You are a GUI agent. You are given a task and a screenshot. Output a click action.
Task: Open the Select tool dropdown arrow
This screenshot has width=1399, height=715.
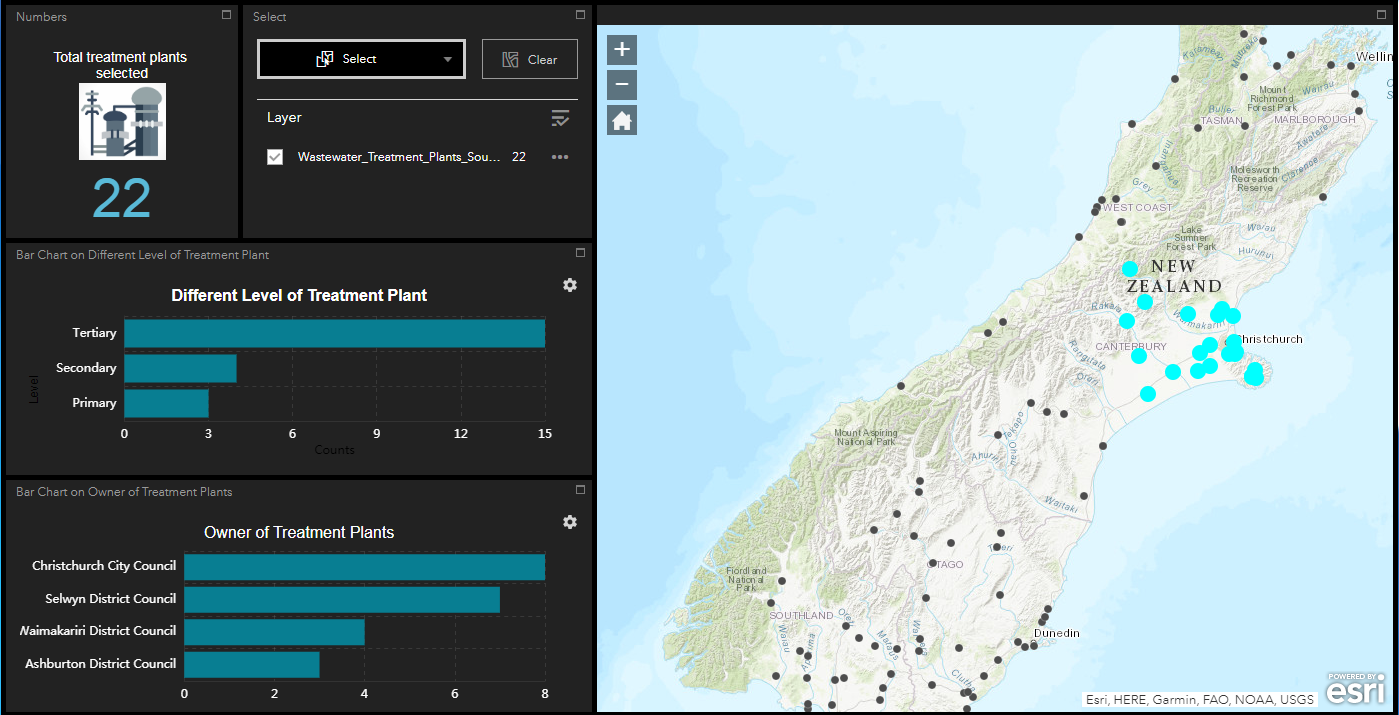click(x=446, y=59)
